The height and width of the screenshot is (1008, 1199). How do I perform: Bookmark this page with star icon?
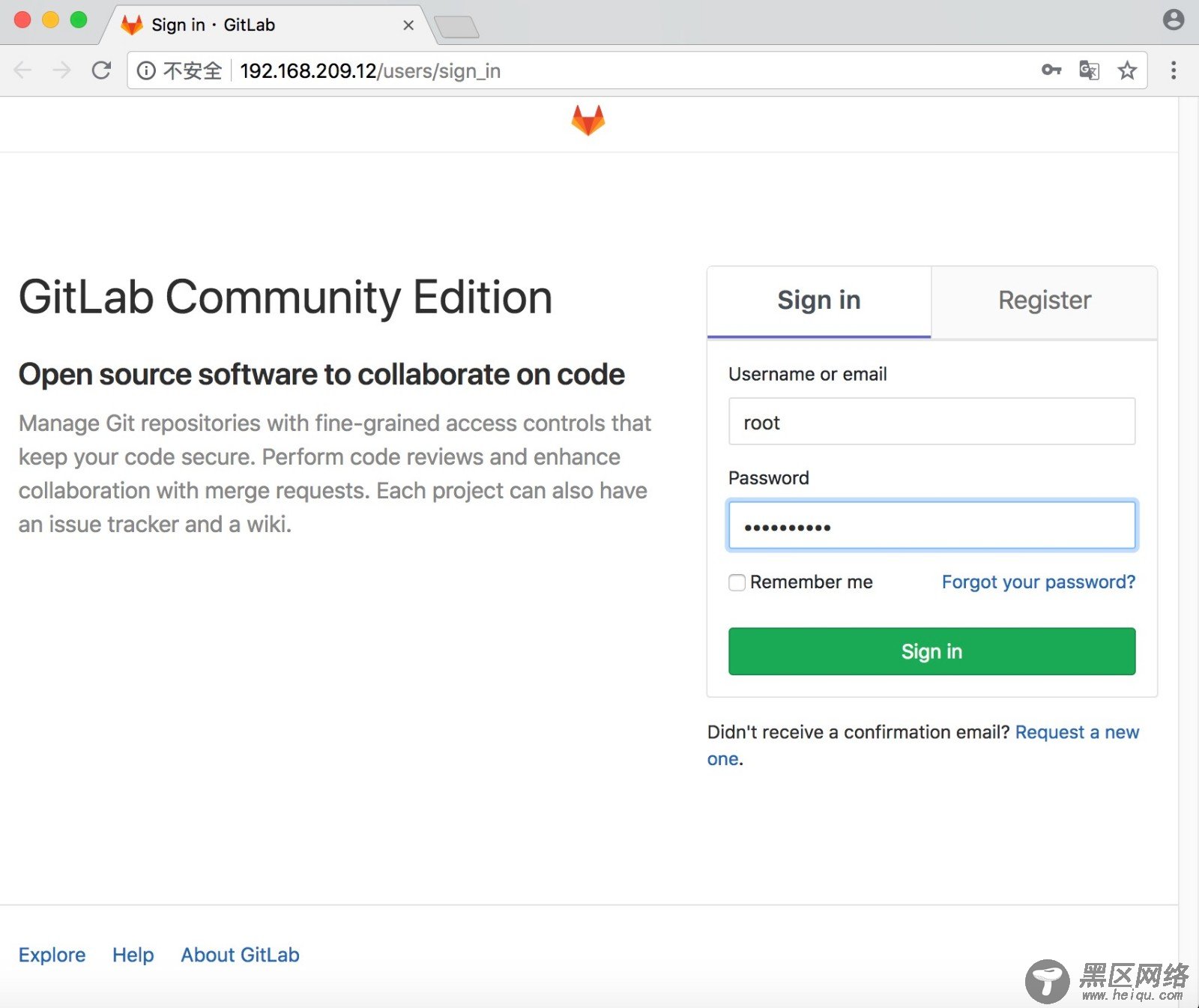pos(1127,70)
